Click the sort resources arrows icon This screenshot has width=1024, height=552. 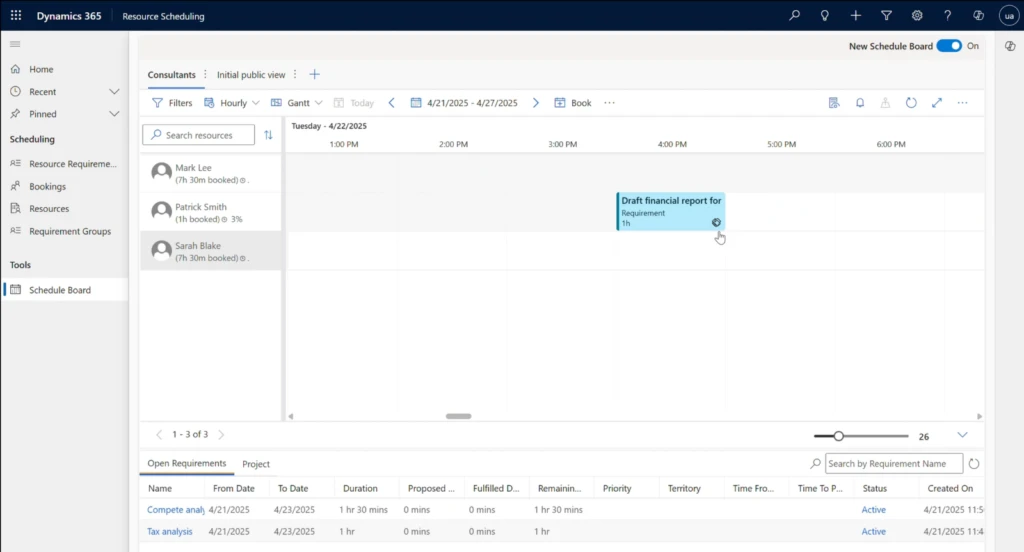pyautogui.click(x=268, y=135)
